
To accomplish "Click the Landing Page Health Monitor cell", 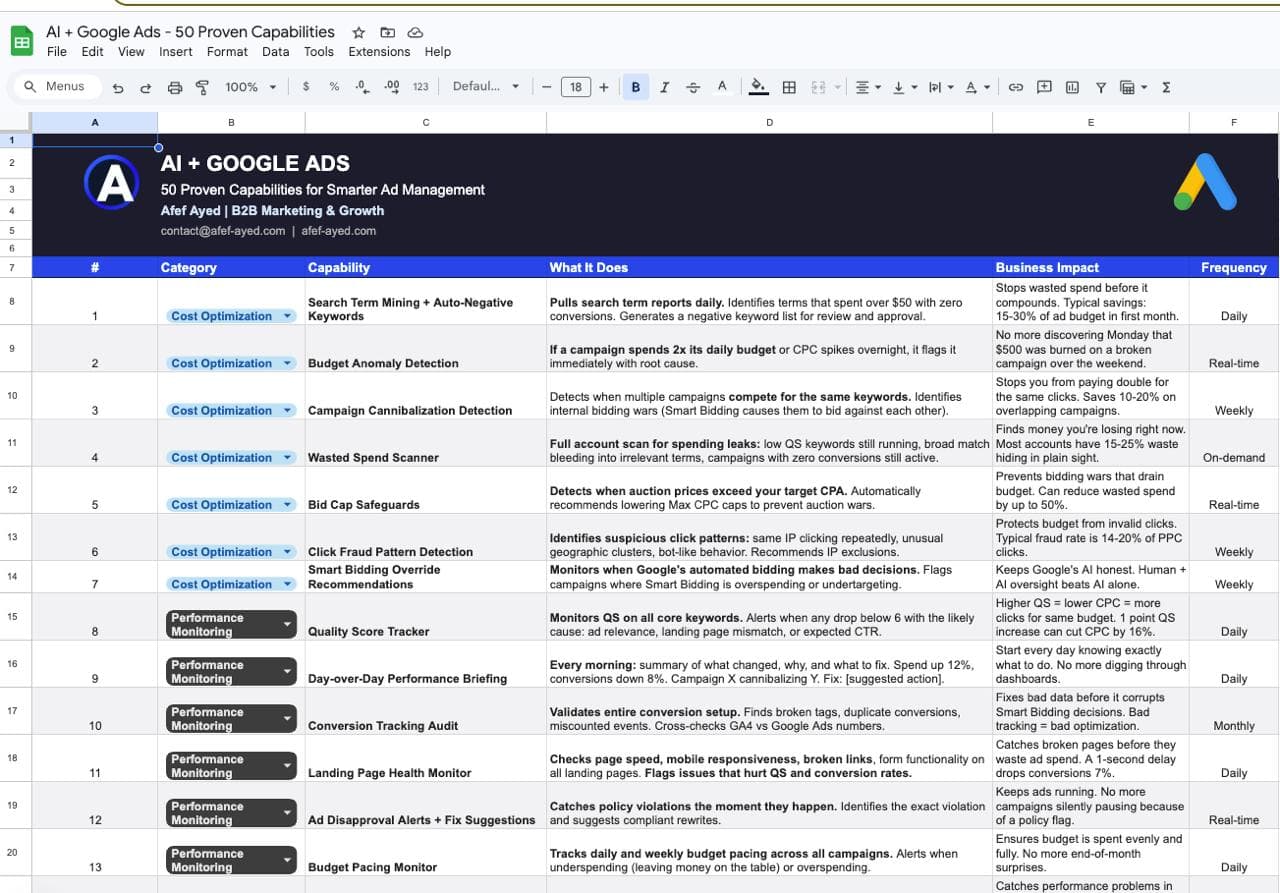I will pyautogui.click(x=426, y=758).
